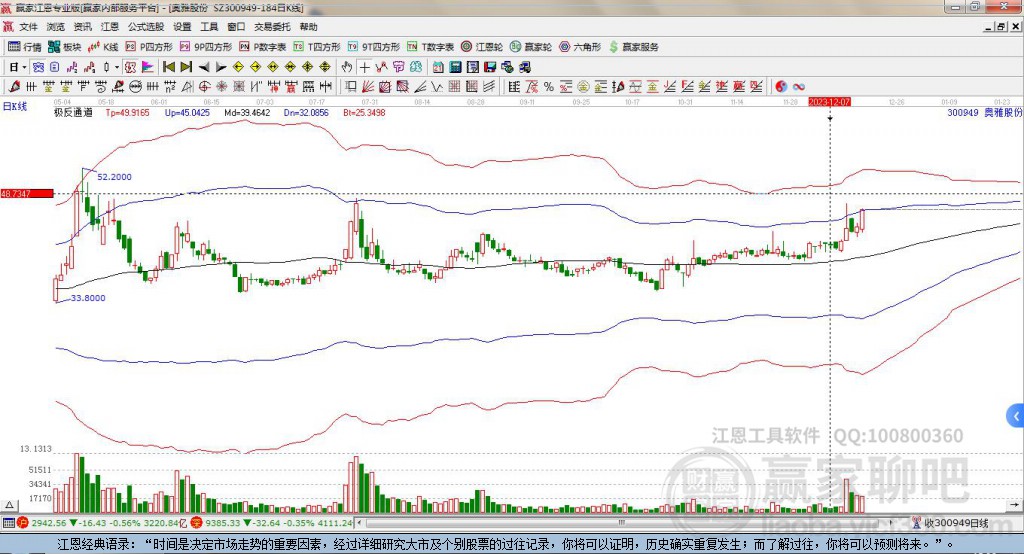The height and width of the screenshot is (554, 1024).
Task: Click the Md=39.4642 indicator value
Action: click(x=247, y=112)
